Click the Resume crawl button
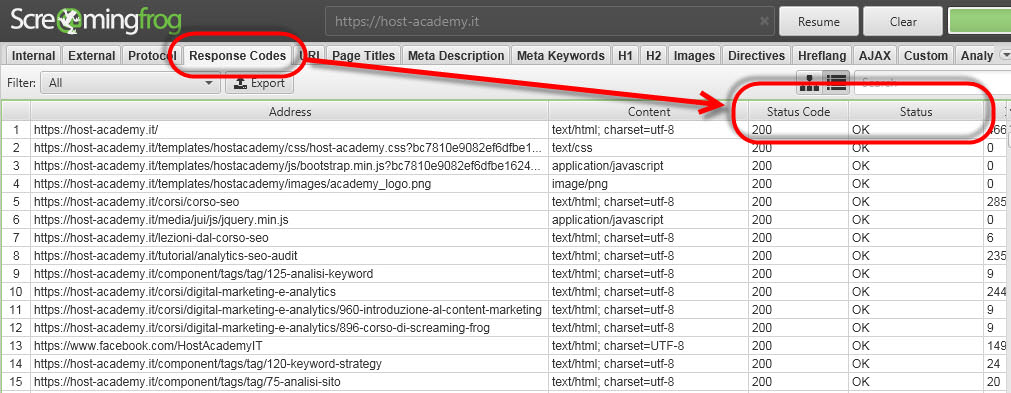1011x393 pixels. (818, 21)
